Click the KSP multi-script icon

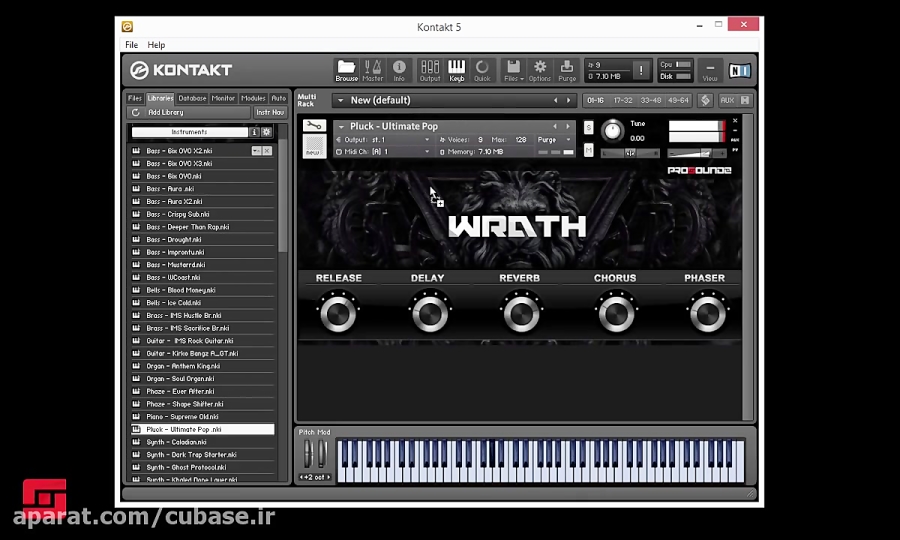(x=705, y=100)
